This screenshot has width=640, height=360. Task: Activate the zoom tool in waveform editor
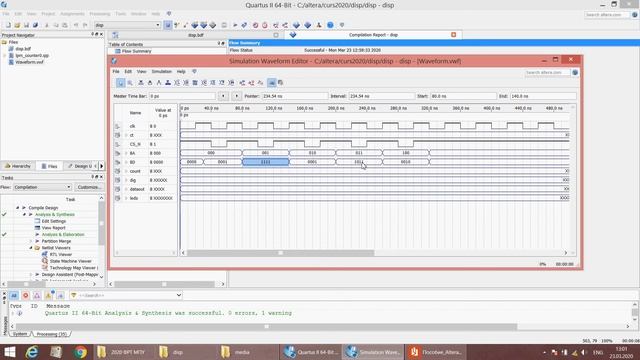[130, 83]
